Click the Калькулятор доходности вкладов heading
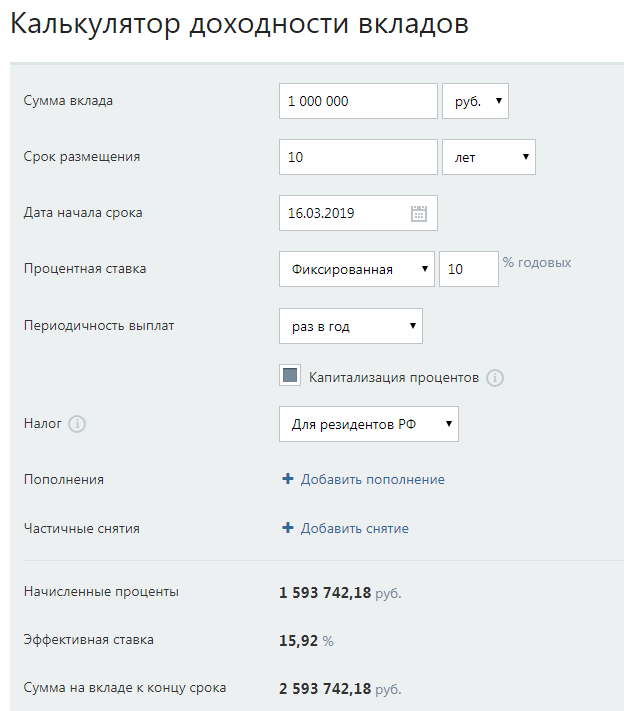The image size is (624, 711). point(239,25)
